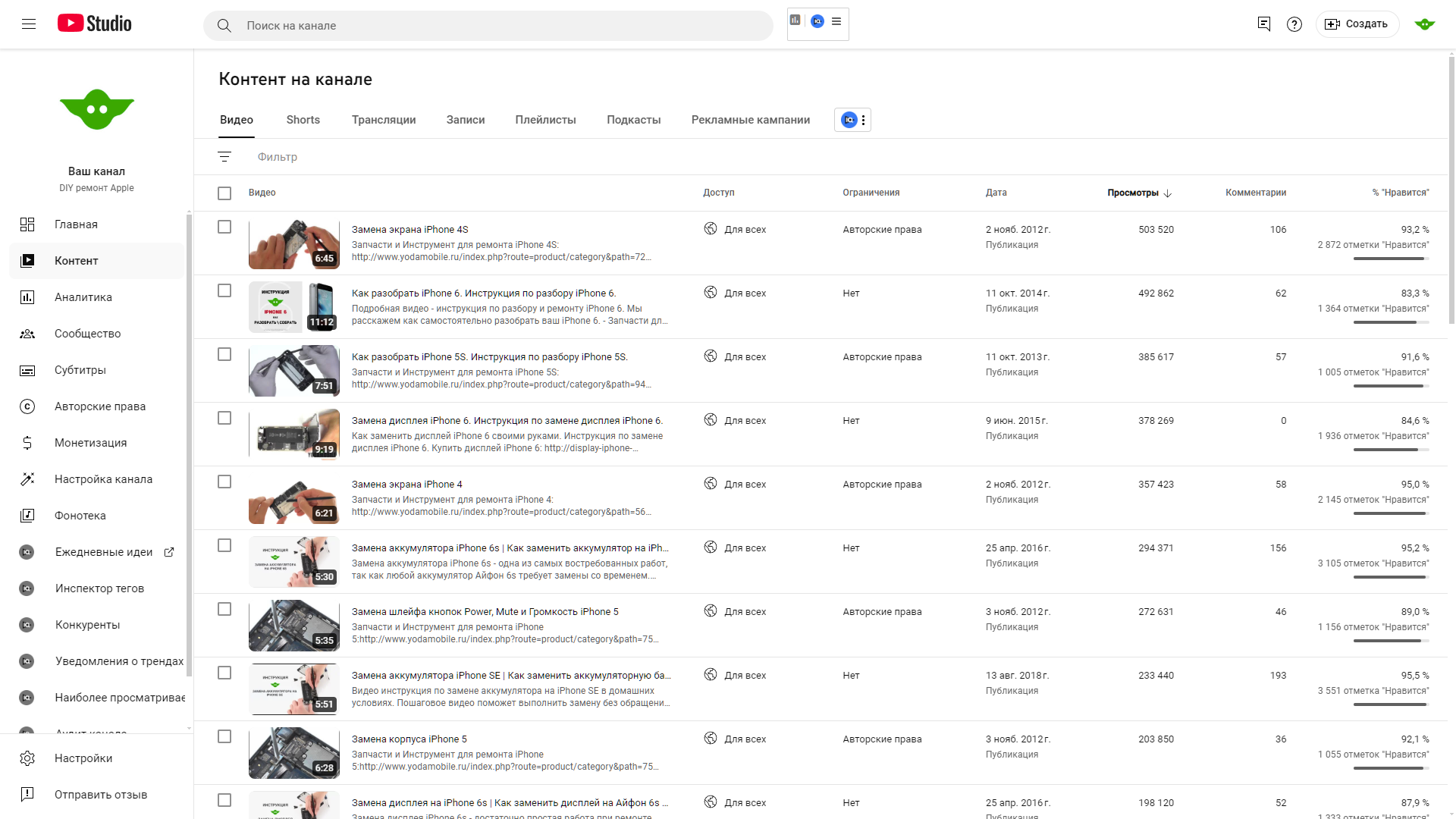Click the filter lines icon
The width and height of the screenshot is (1456, 819).
[224, 157]
